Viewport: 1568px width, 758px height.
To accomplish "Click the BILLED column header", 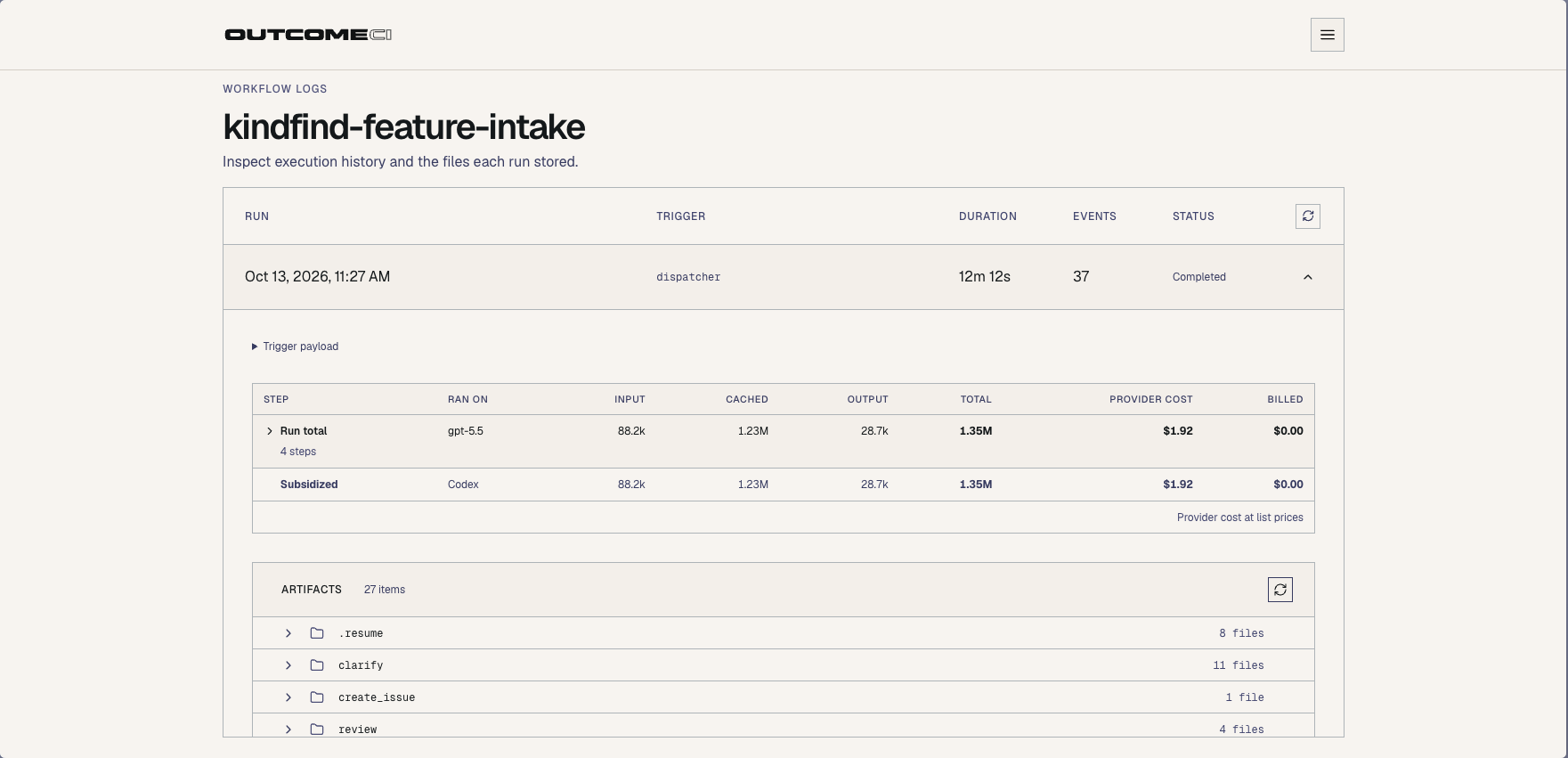I will tap(1285, 399).
